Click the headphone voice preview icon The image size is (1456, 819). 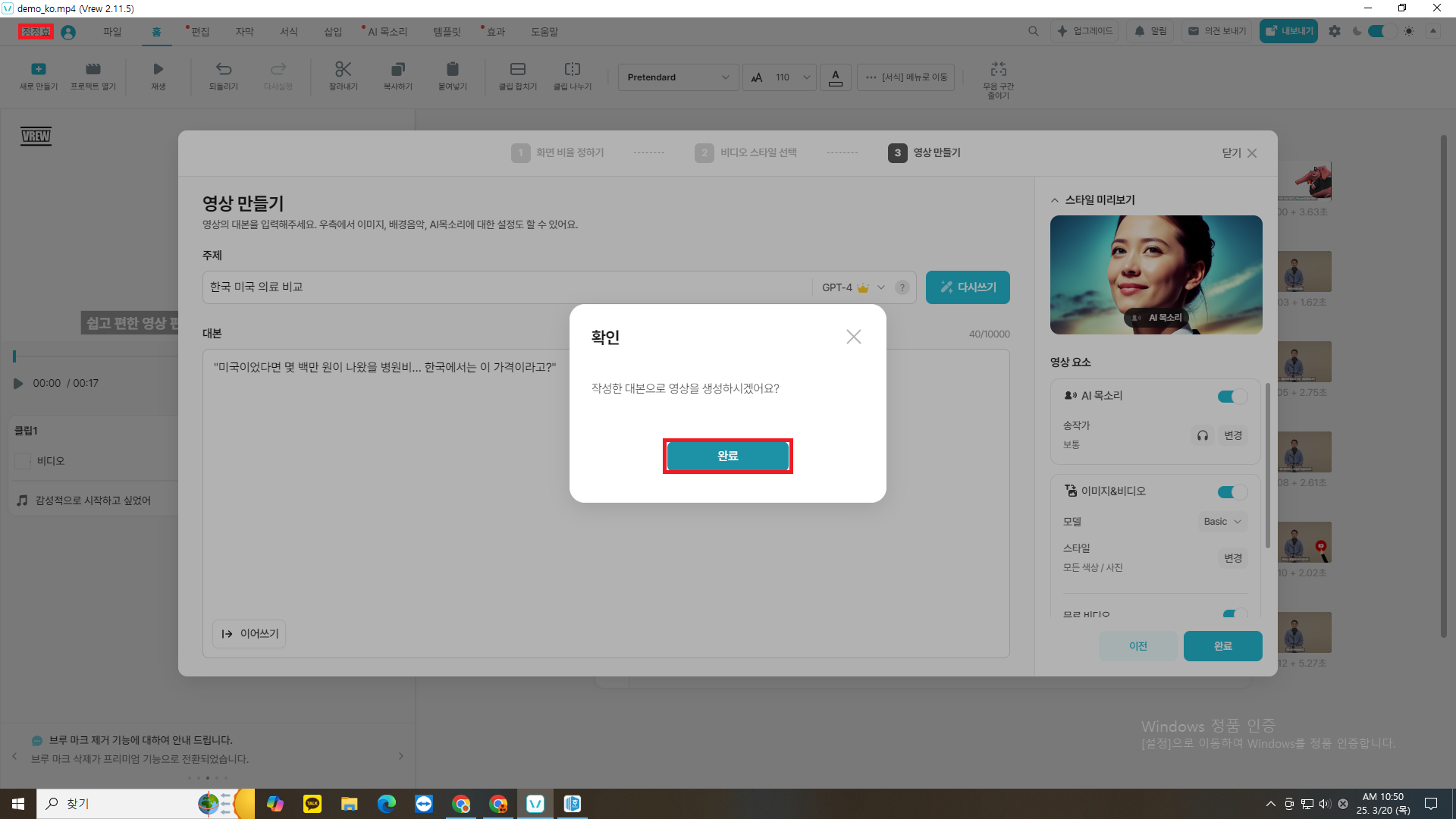pyautogui.click(x=1202, y=435)
